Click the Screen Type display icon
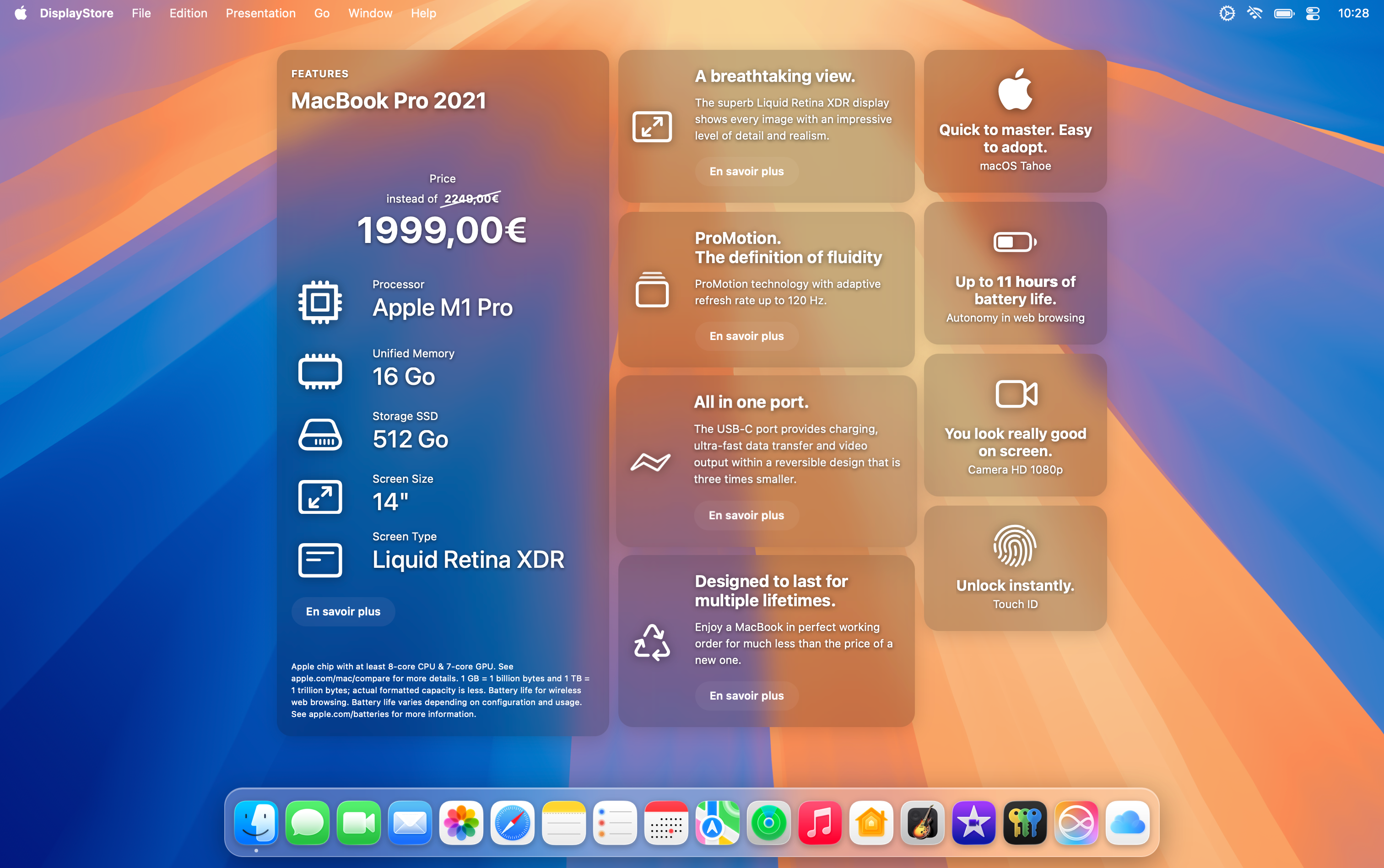 pyautogui.click(x=320, y=560)
